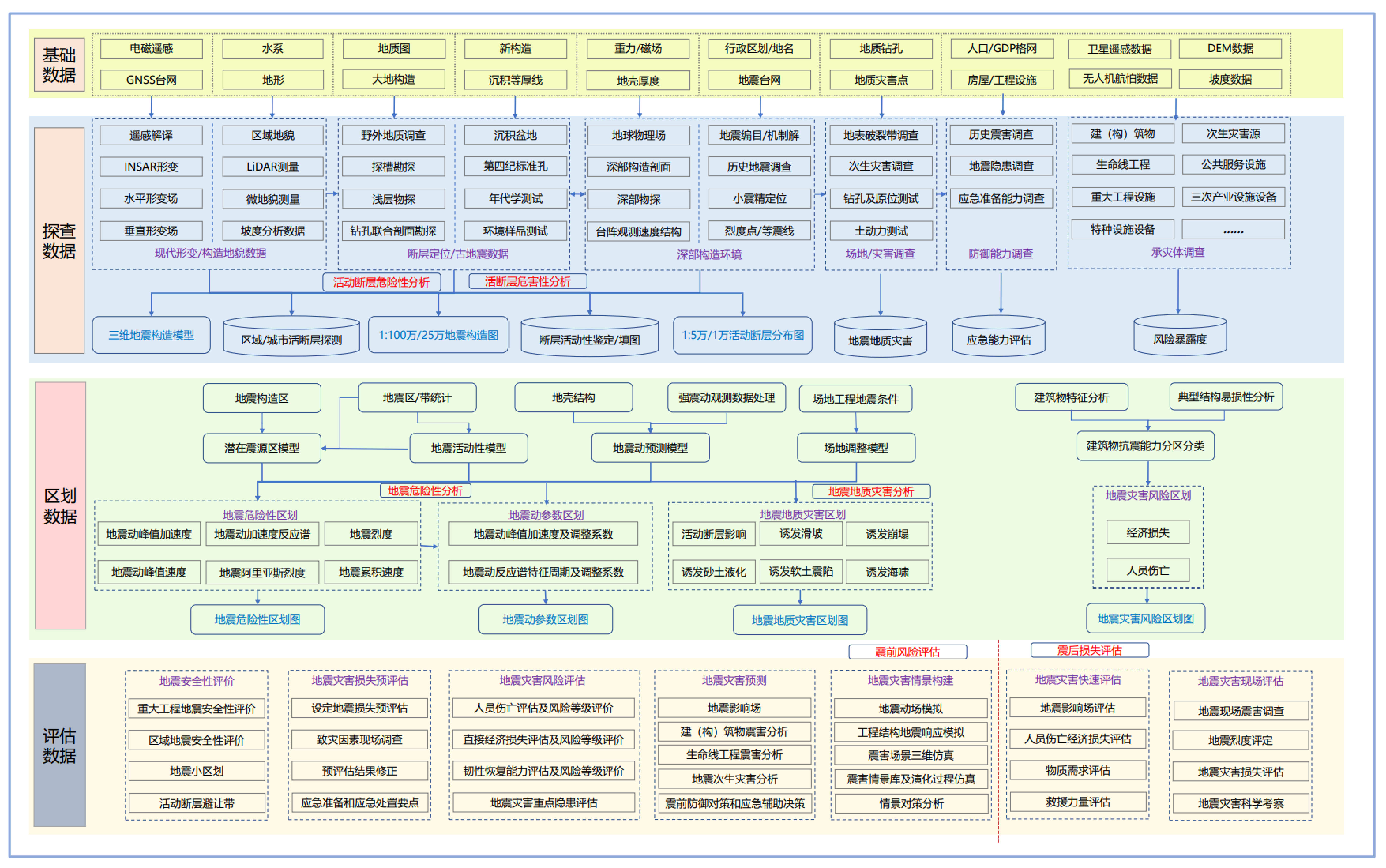This screenshot has height=868, width=1386.
Task: Click the 小震精定位 box
Action: tap(759, 198)
